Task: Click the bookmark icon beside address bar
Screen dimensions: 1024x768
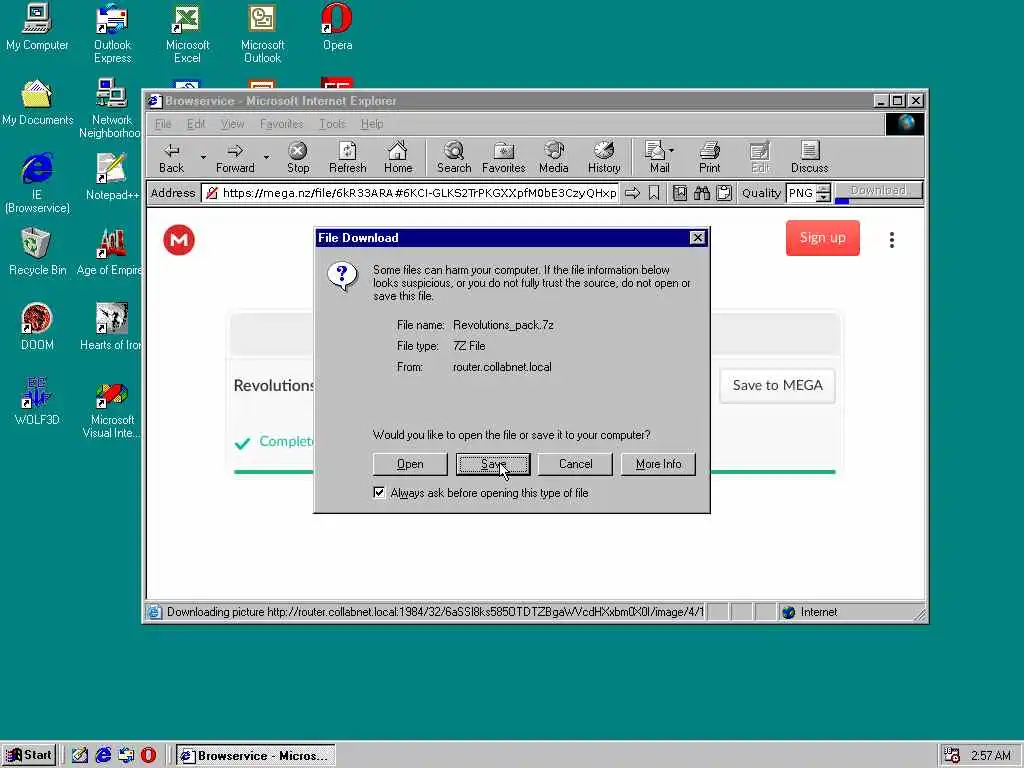Action: (654, 193)
